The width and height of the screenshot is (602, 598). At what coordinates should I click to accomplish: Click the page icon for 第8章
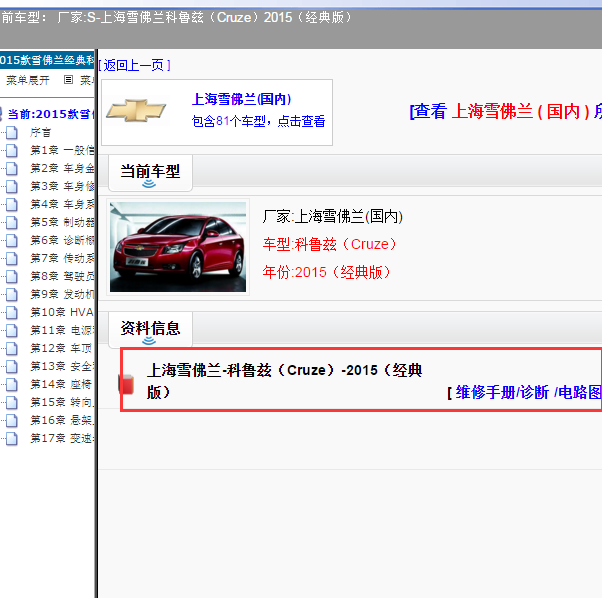12,277
